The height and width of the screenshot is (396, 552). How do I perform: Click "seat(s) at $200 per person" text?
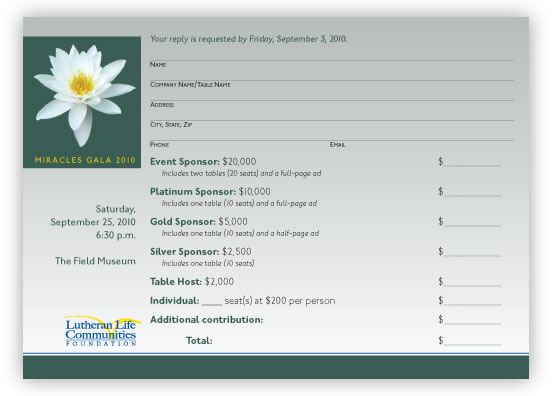point(280,301)
